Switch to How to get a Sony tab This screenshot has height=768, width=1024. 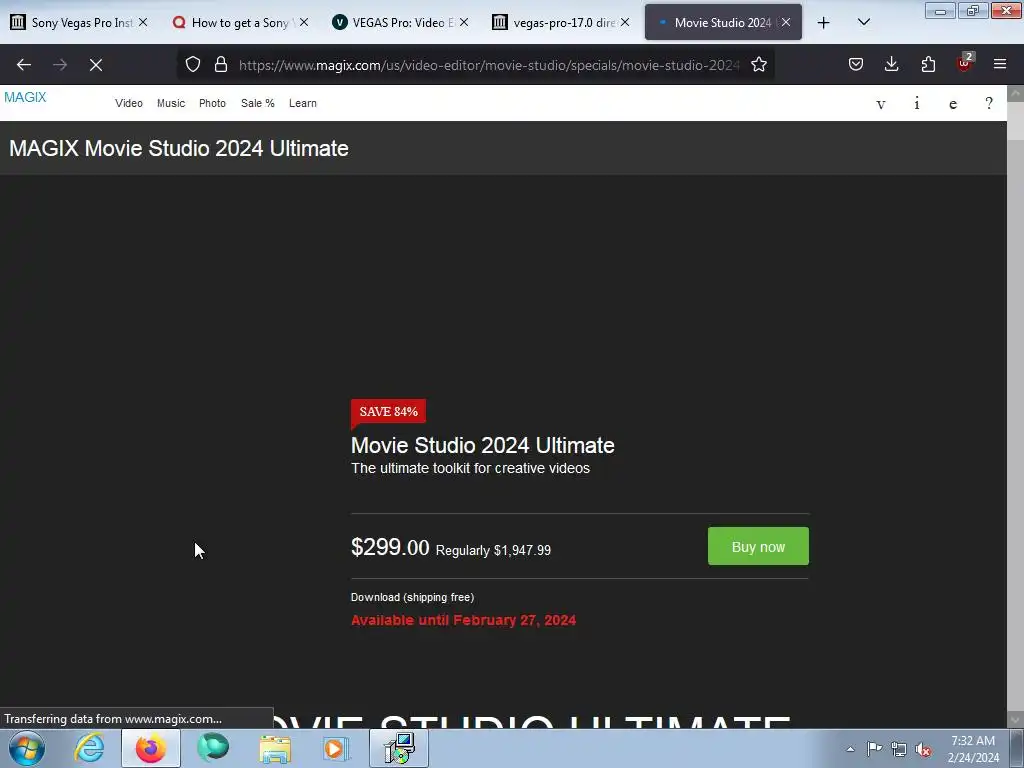(240, 23)
